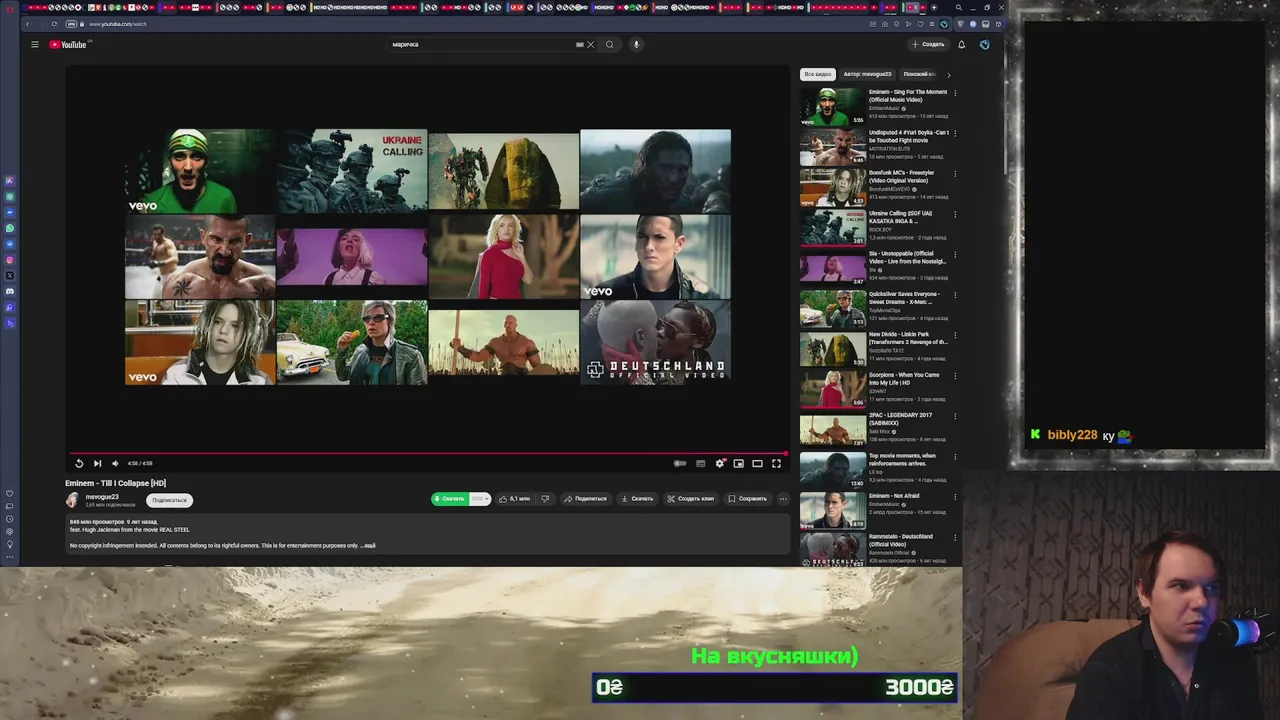Start voice search with microphone icon
This screenshot has width=1280, height=720.
coord(635,44)
